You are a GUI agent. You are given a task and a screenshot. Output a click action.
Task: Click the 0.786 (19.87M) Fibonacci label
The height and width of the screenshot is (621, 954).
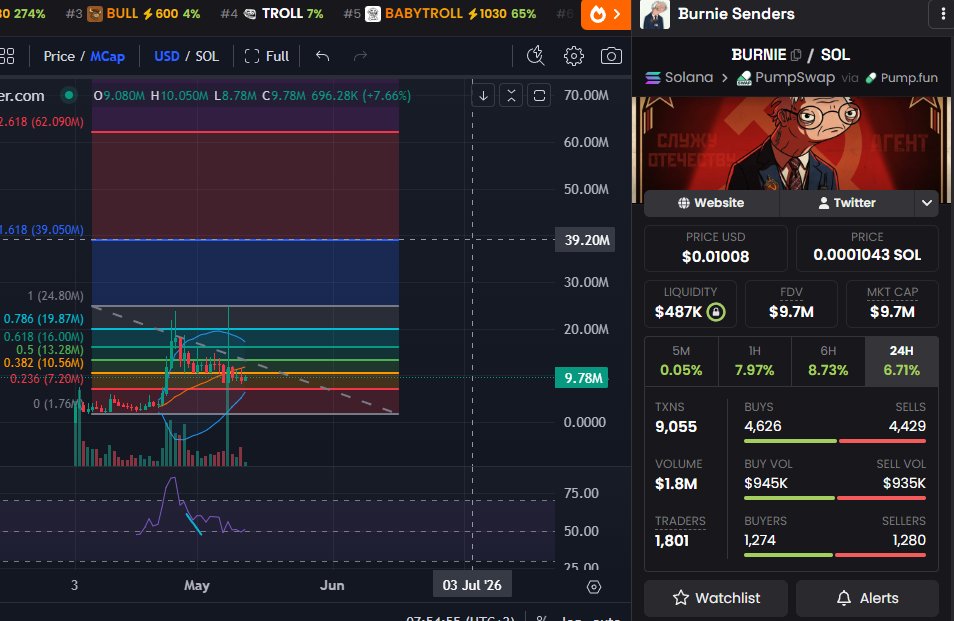43,319
